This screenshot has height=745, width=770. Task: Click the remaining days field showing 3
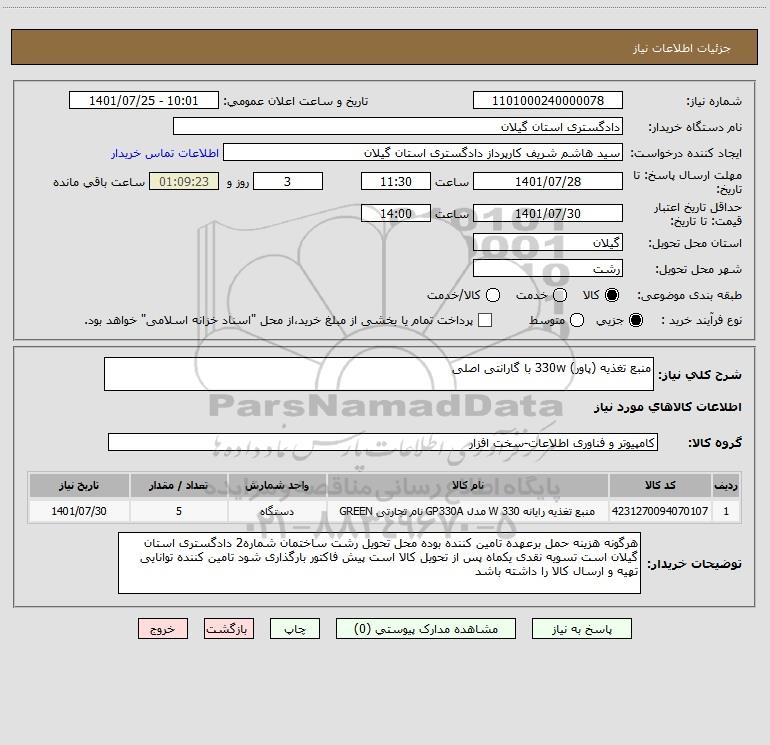pos(288,181)
